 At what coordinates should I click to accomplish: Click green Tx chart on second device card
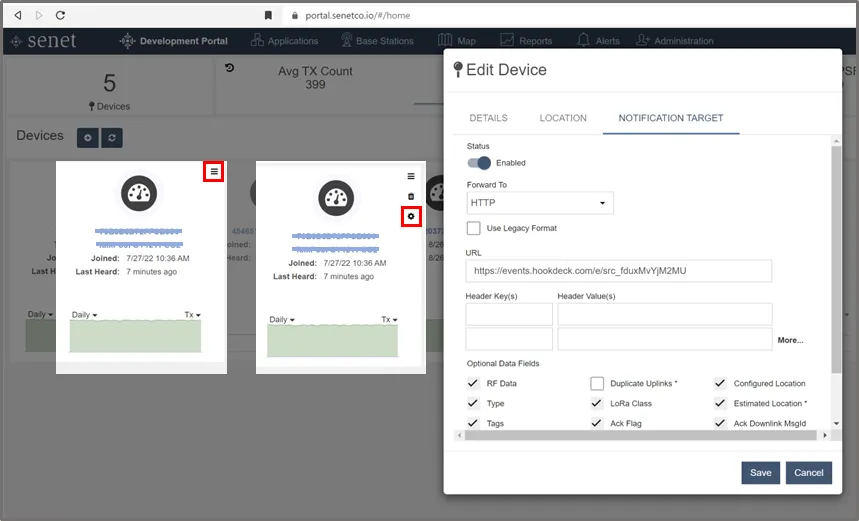(x=333, y=341)
